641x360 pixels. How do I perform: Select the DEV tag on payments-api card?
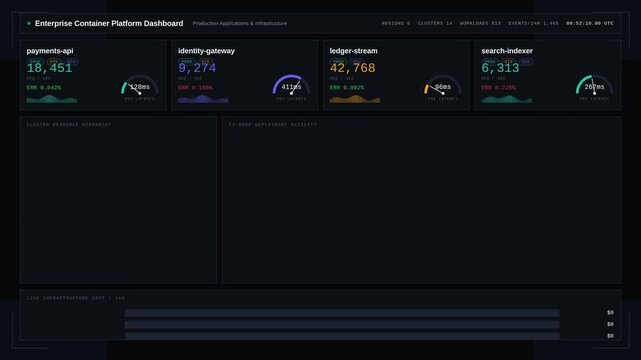point(71,61)
